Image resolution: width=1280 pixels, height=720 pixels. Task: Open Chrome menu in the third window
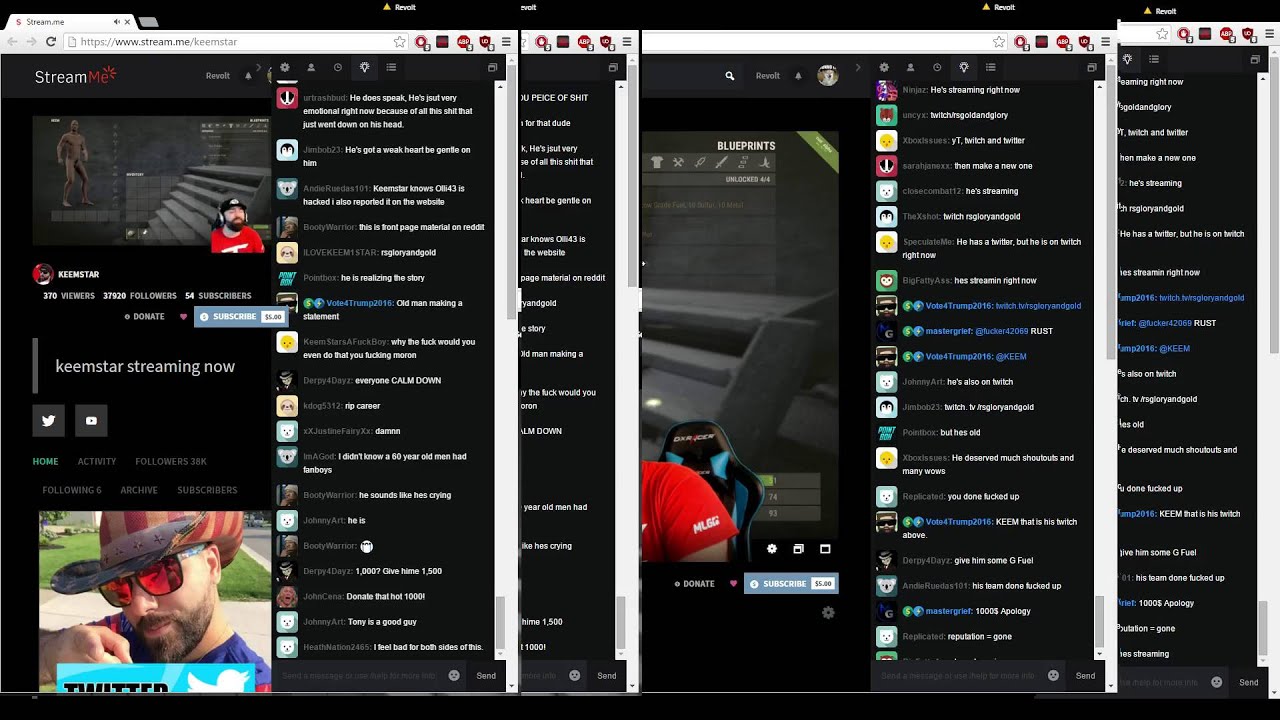1105,42
